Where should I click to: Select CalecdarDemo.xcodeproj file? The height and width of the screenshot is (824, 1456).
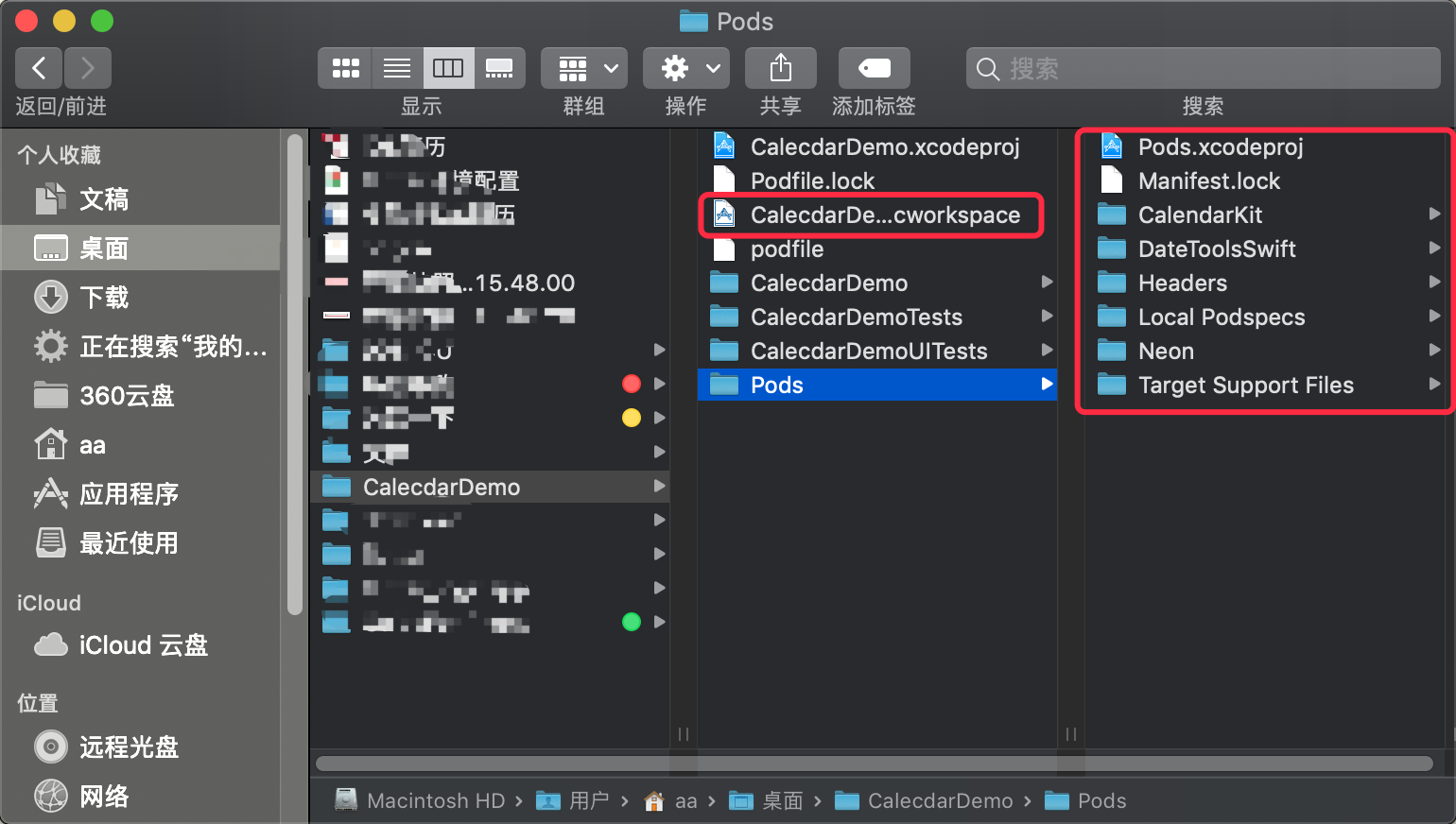pos(876,146)
